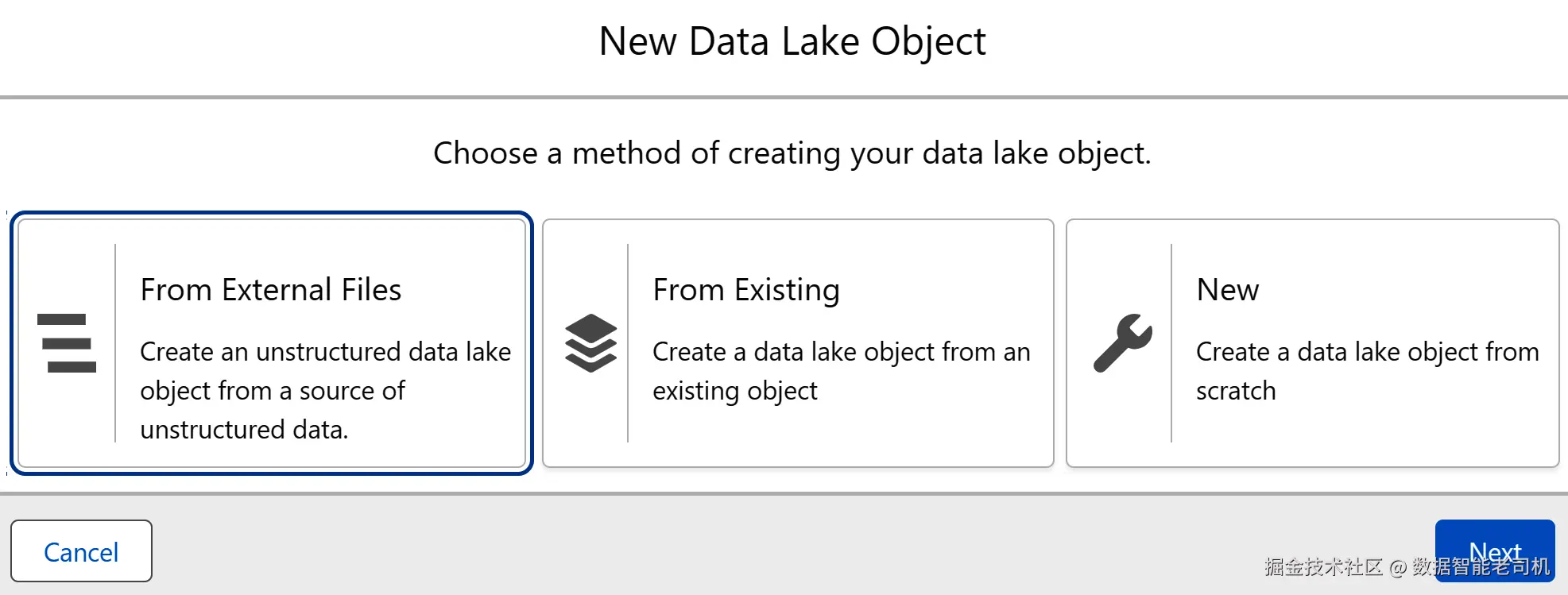Click the "Choose a method" instruction text
1568x595 pixels.
coord(792,153)
